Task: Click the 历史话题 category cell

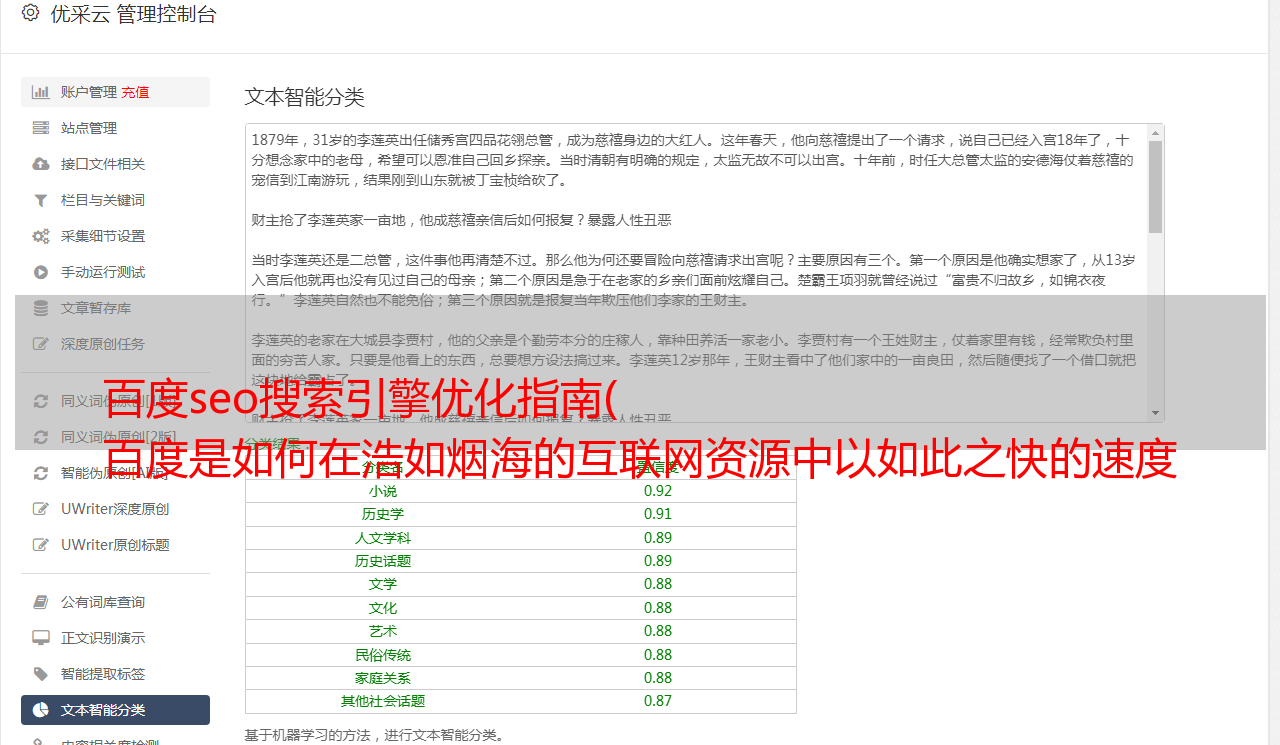Action: (383, 561)
